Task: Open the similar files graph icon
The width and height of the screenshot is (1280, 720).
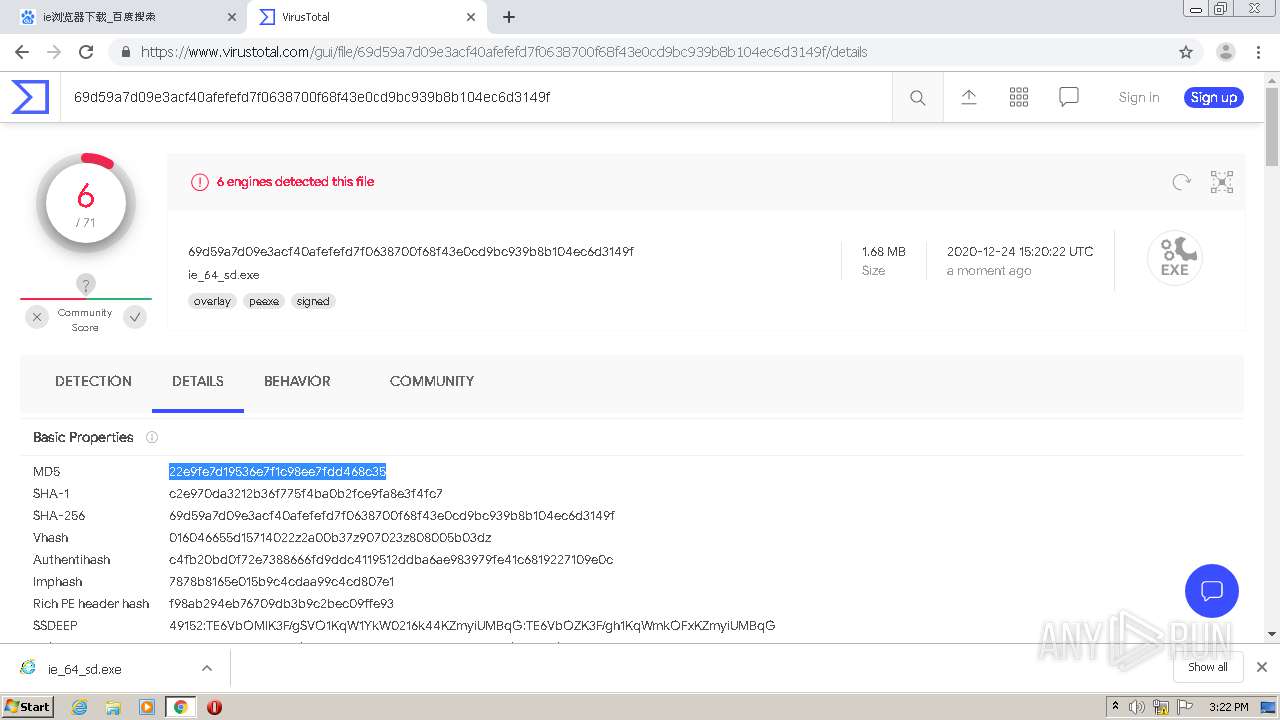Action: (1222, 182)
